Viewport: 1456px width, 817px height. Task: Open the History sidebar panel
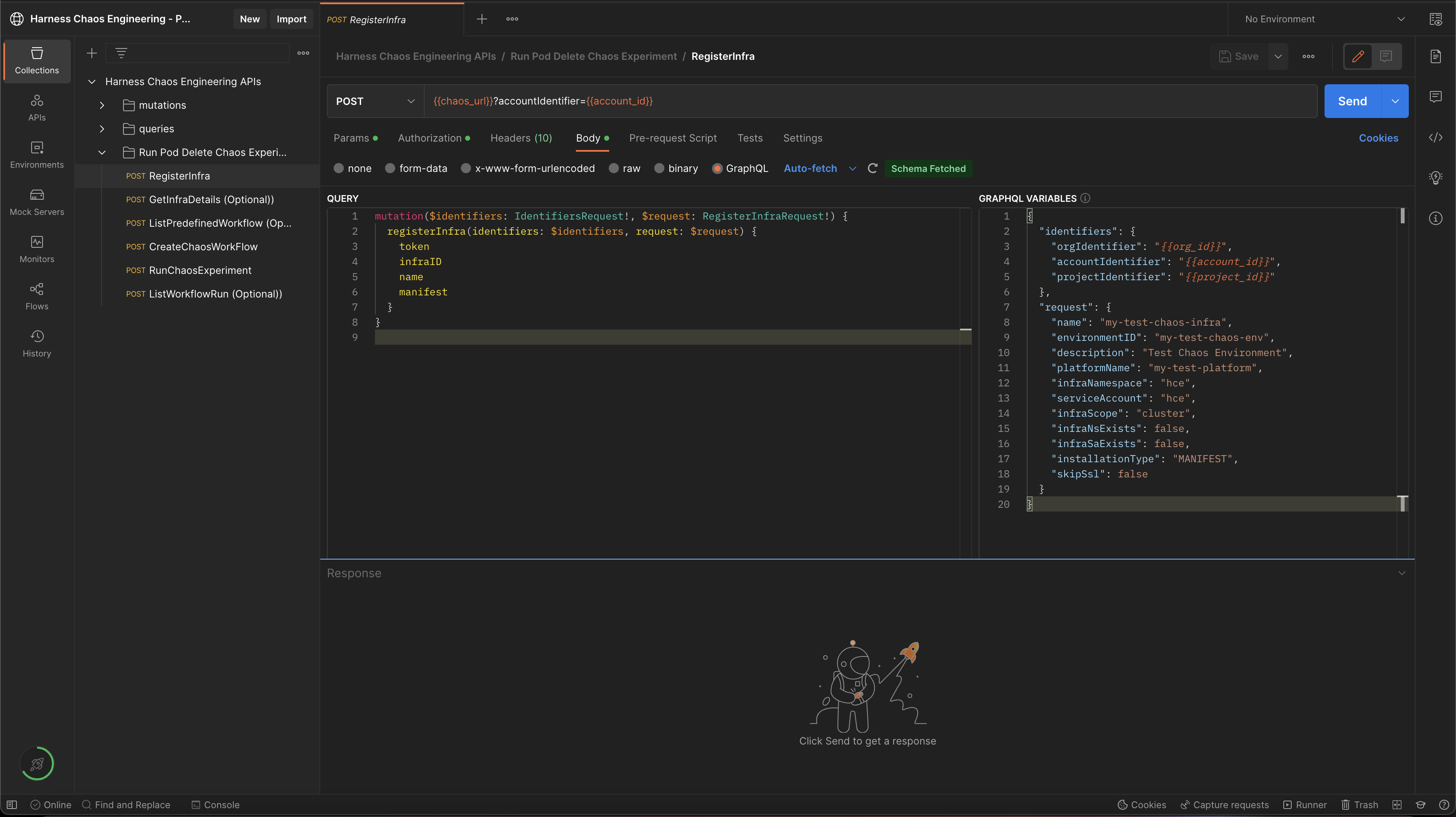[37, 344]
